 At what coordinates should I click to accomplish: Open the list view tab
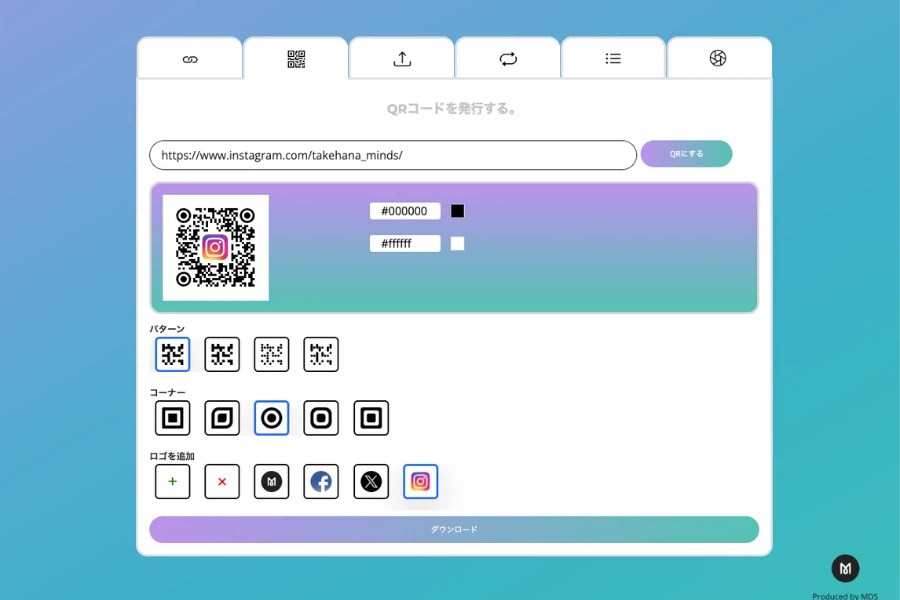coord(613,59)
